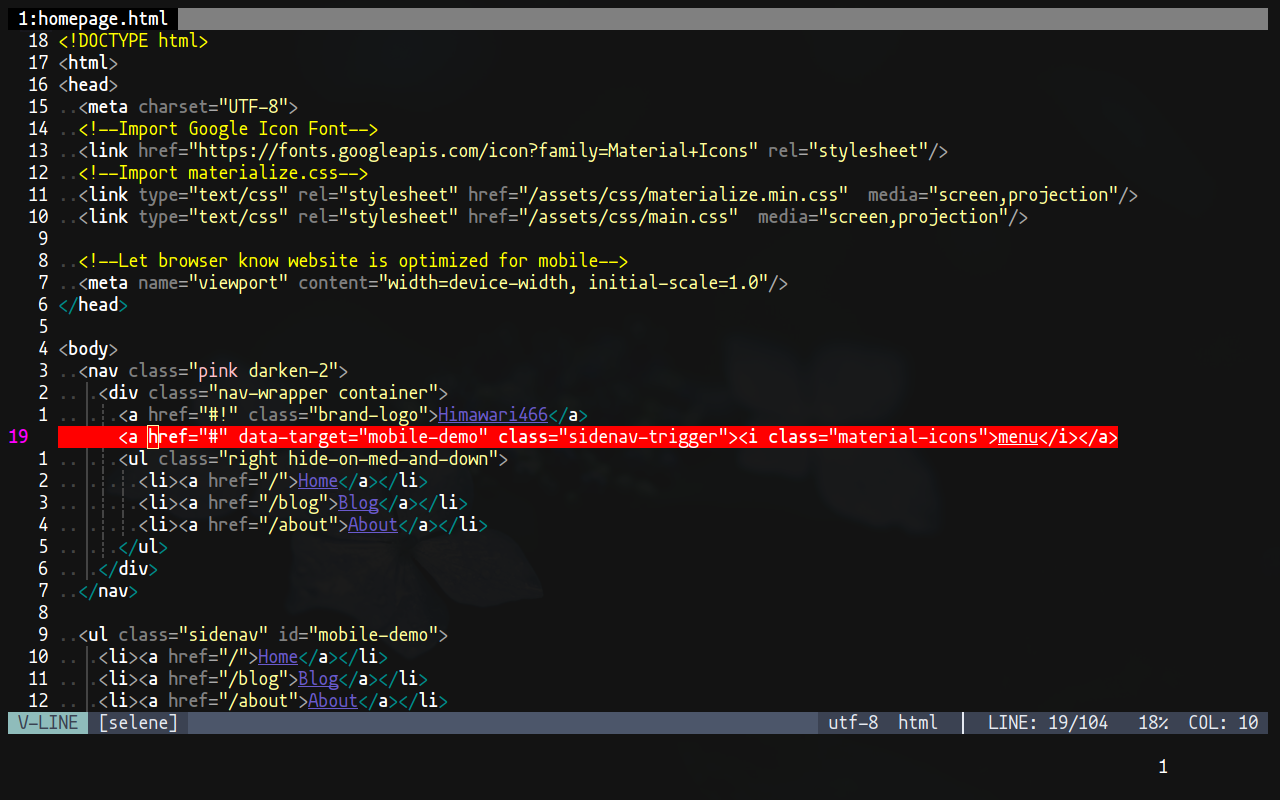Click the ul class="sidenav" line
This screenshot has width=1280, height=800.
coord(263,635)
